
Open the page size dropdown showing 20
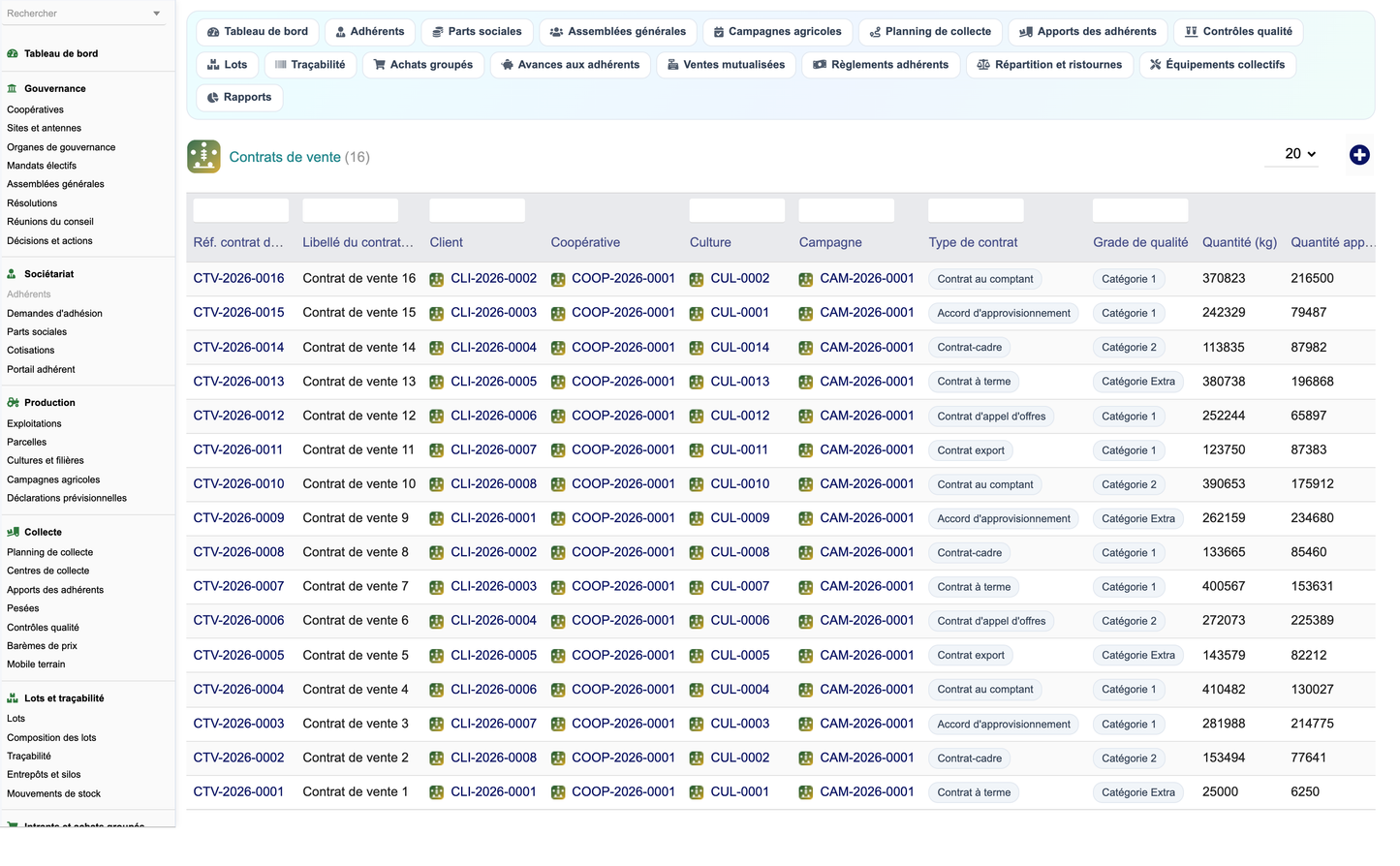pos(1291,154)
